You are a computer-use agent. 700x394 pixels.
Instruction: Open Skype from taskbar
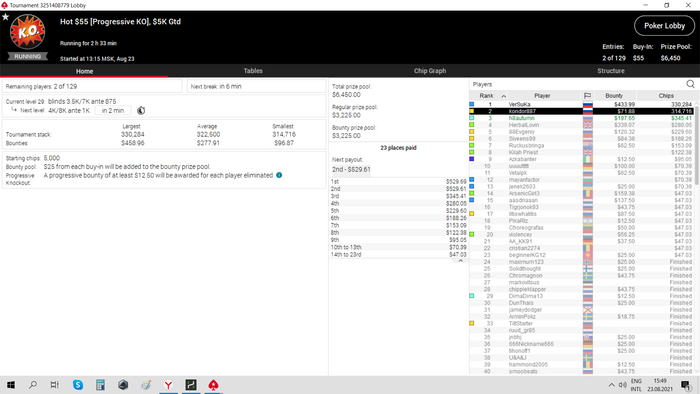[x=78, y=385]
